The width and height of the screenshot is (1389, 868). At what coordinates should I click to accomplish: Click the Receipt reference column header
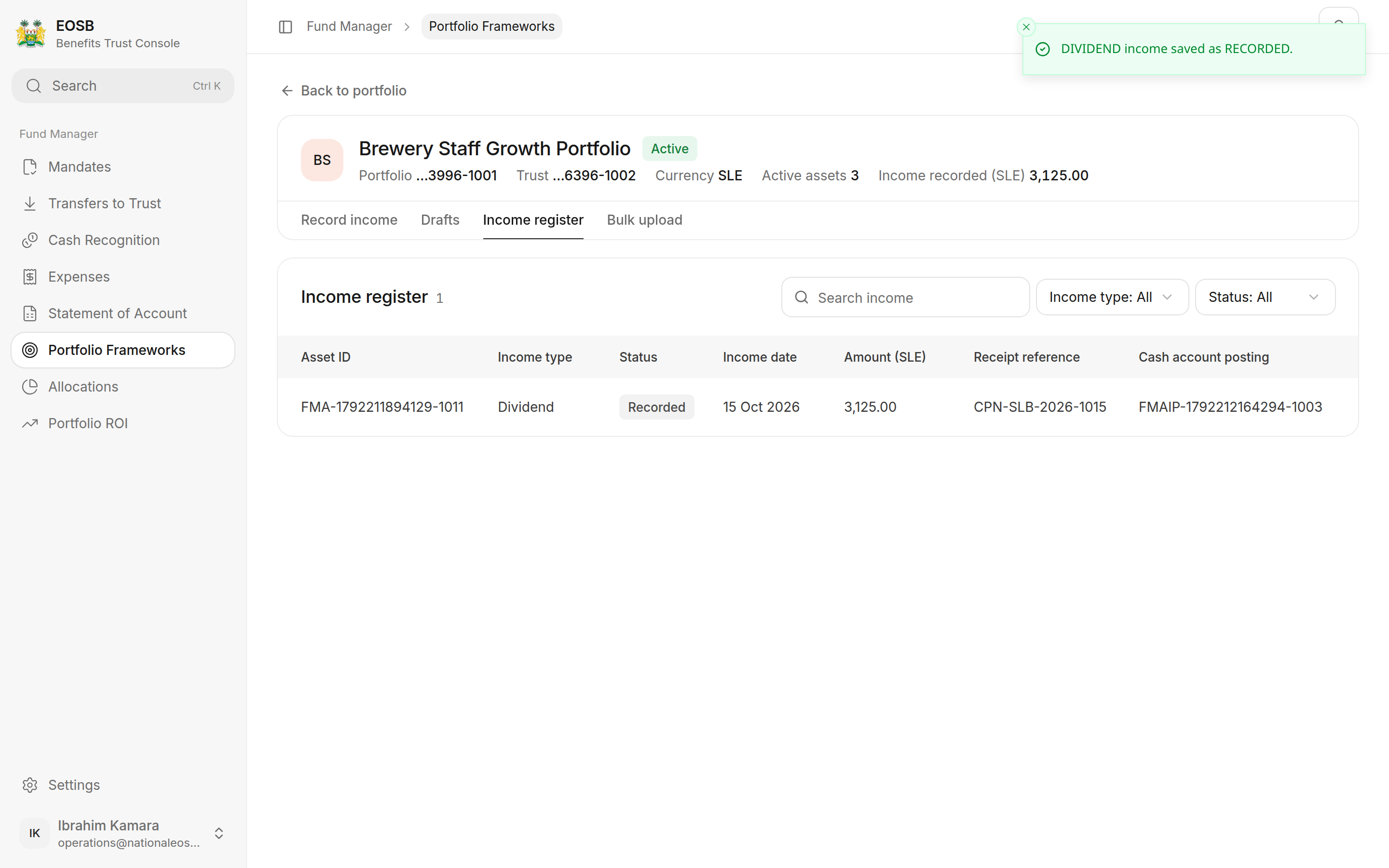coord(1026,357)
